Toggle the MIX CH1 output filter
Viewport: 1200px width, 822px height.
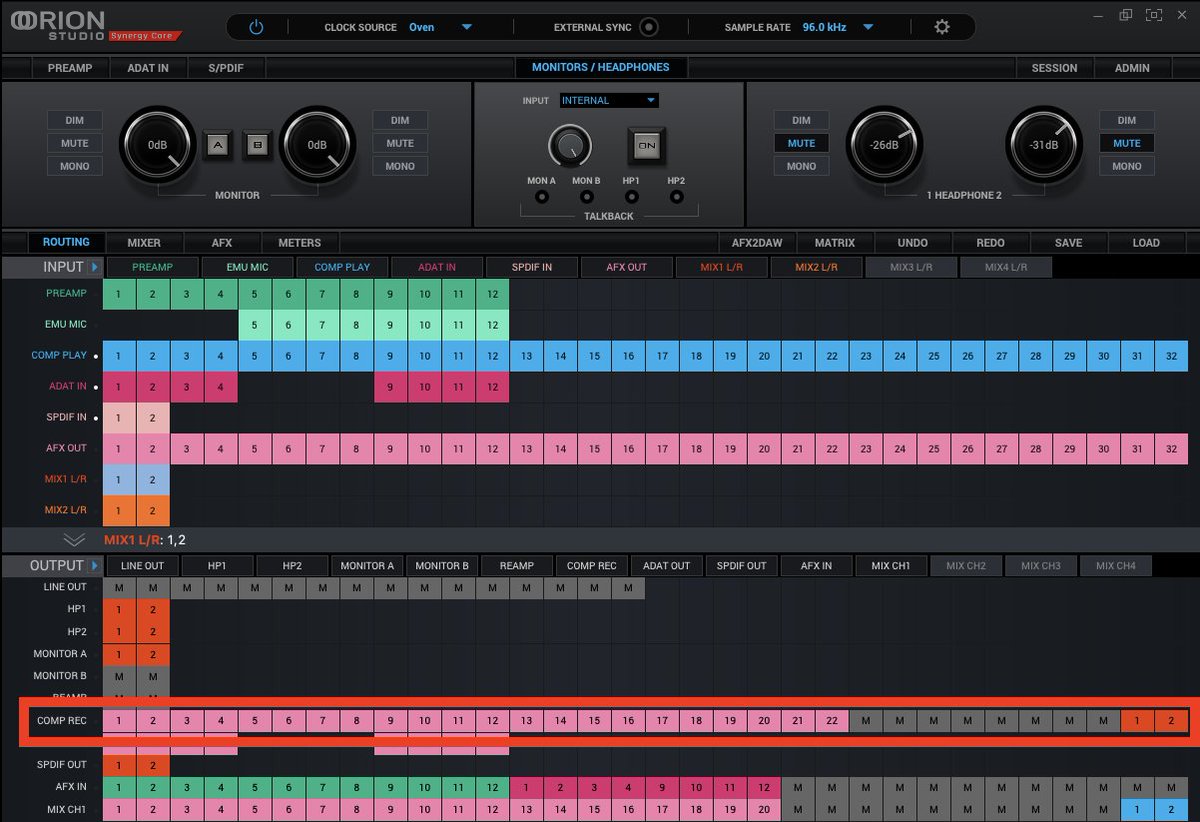891,565
